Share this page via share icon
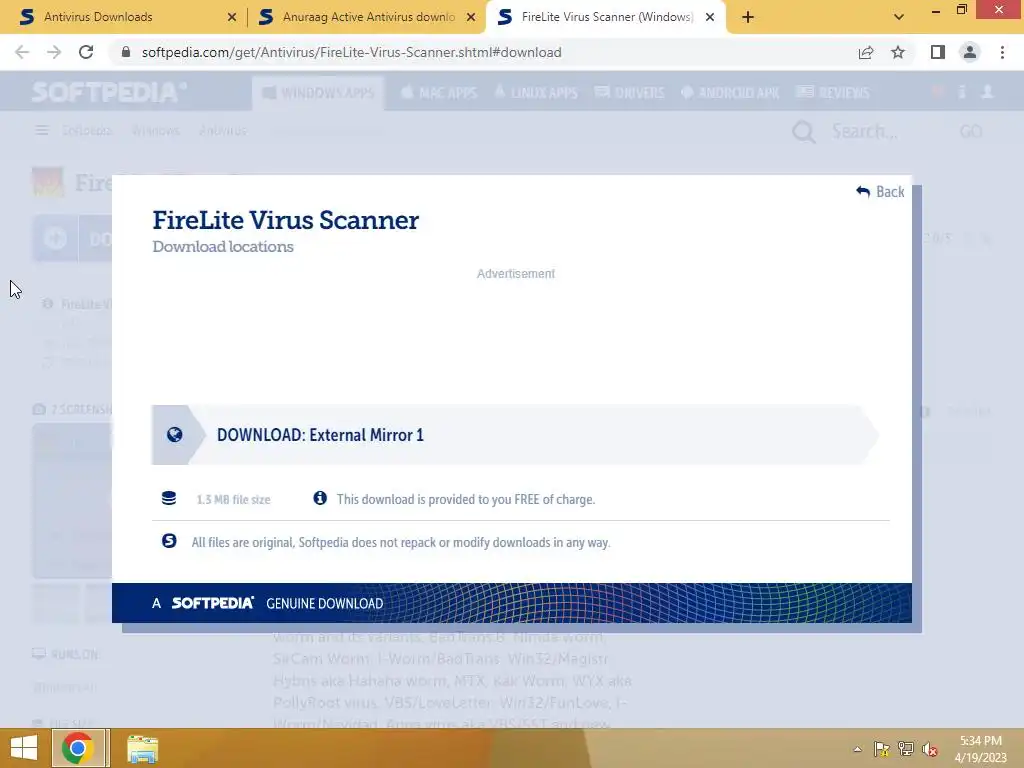Image resolution: width=1024 pixels, height=768 pixels. [866, 52]
